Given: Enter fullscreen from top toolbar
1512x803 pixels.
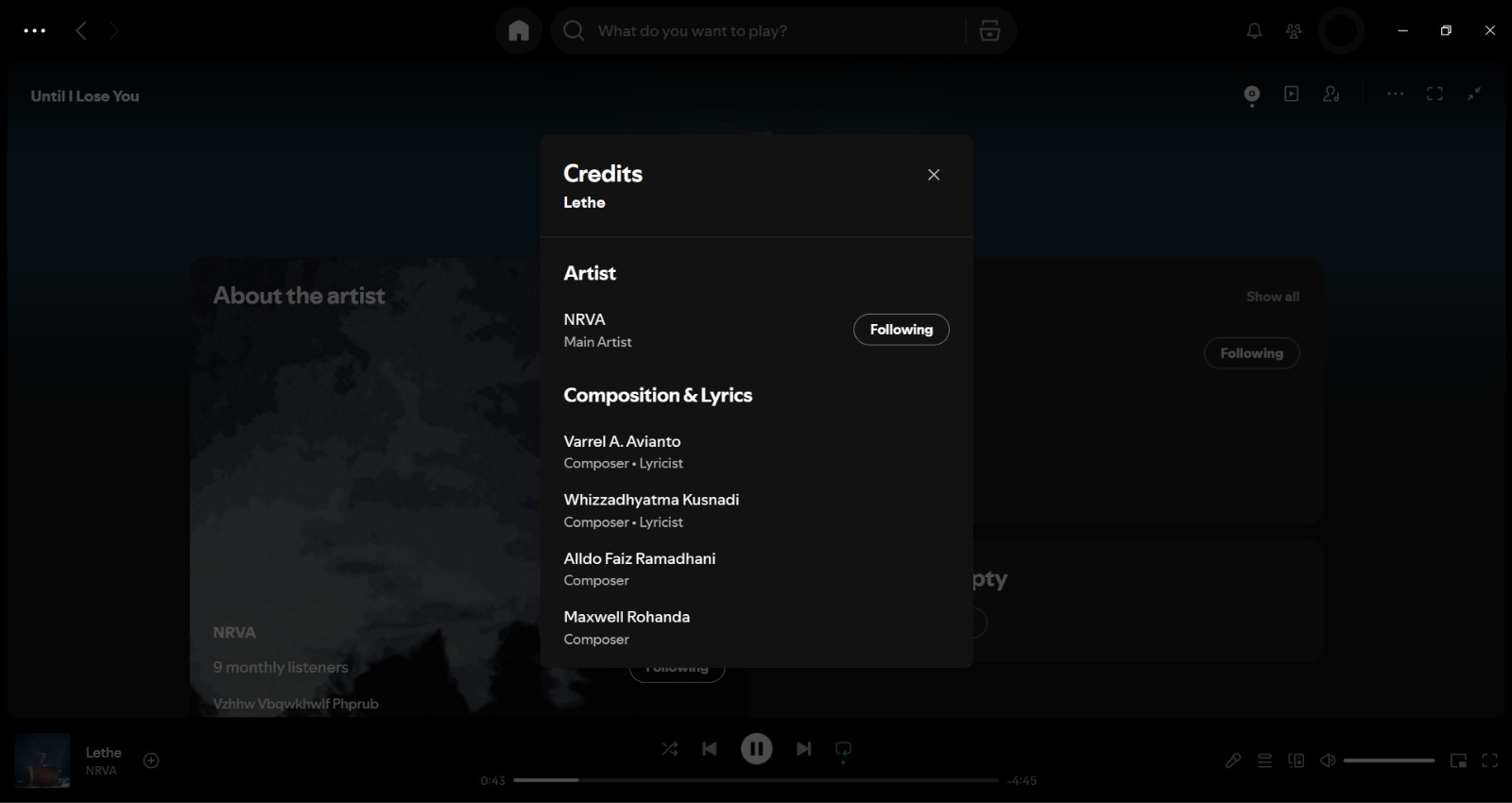Looking at the screenshot, I should click(x=1435, y=94).
